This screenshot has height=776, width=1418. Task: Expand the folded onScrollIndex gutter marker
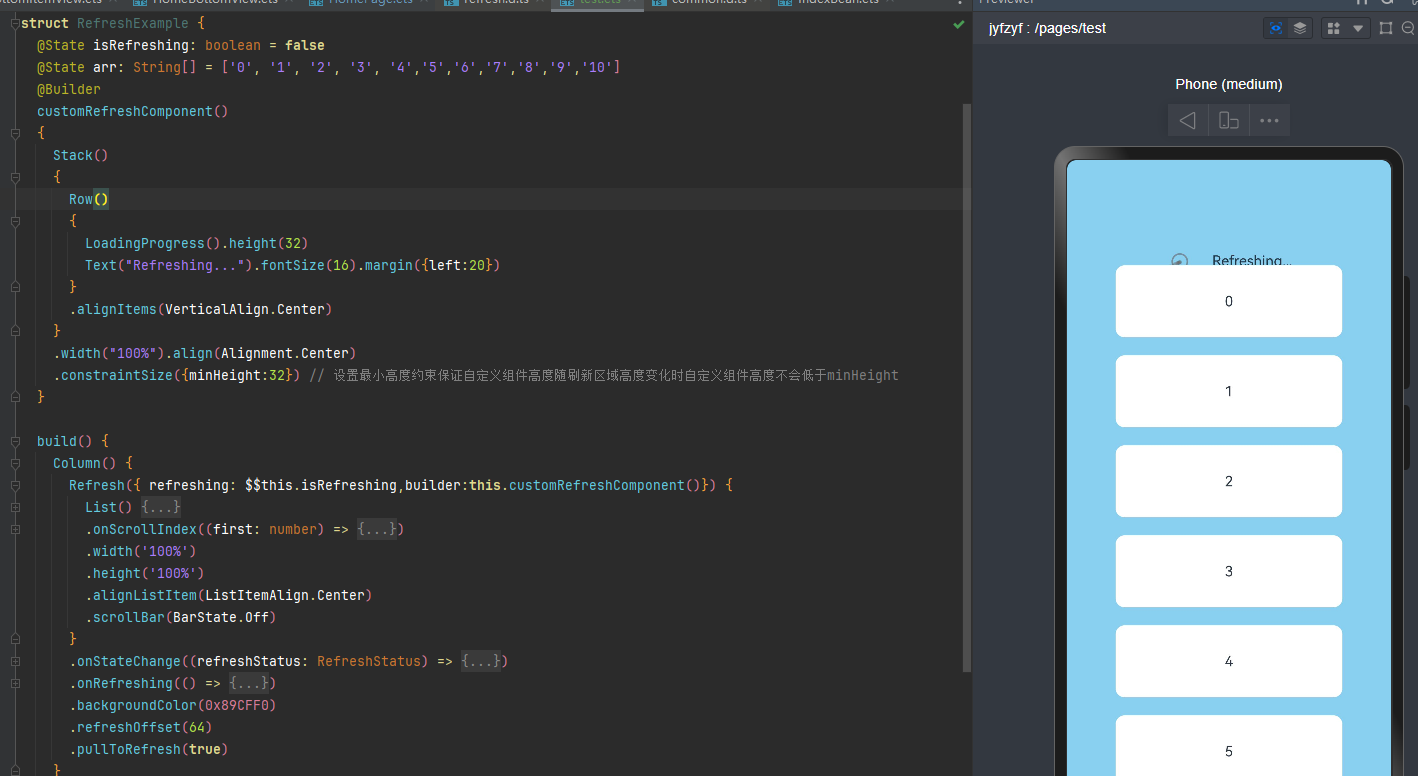[15, 529]
